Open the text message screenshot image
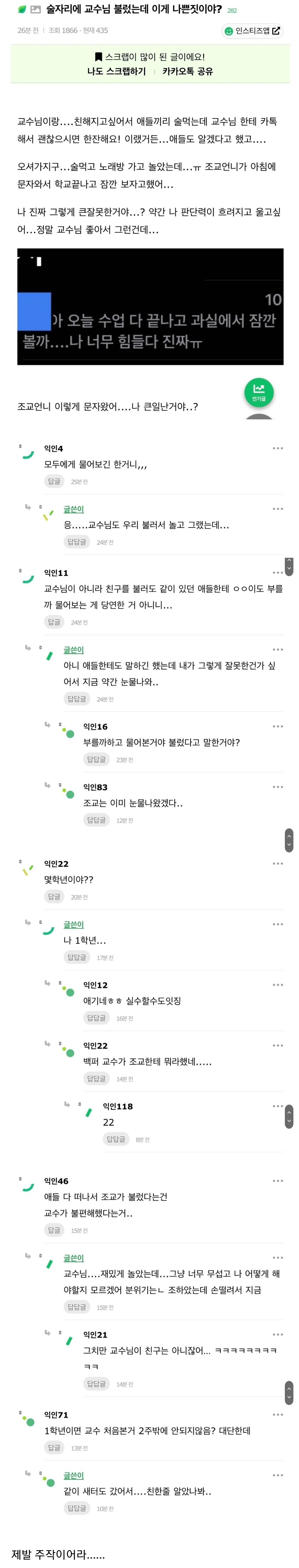Image resolution: width=299 pixels, height=1568 pixels. (x=150, y=306)
